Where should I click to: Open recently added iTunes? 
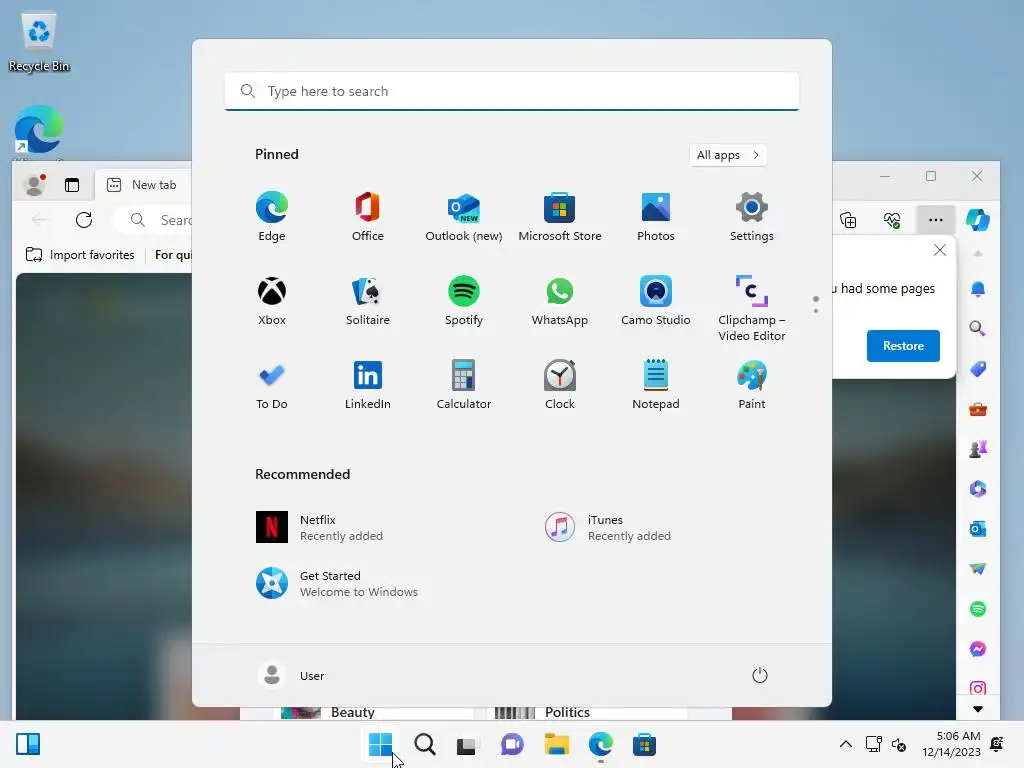tap(608, 527)
